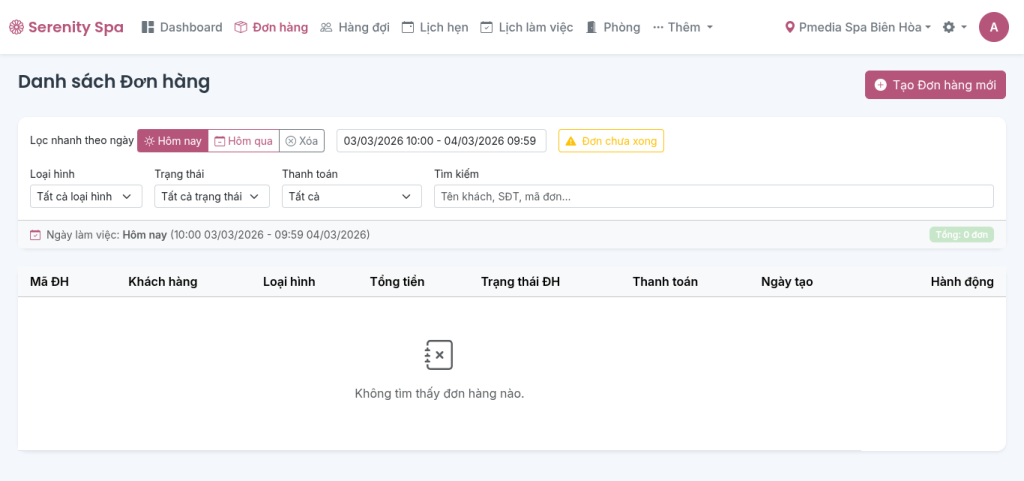This screenshot has height=481, width=1024.
Task: Expand the Thêm more menu
Action: coord(682,27)
